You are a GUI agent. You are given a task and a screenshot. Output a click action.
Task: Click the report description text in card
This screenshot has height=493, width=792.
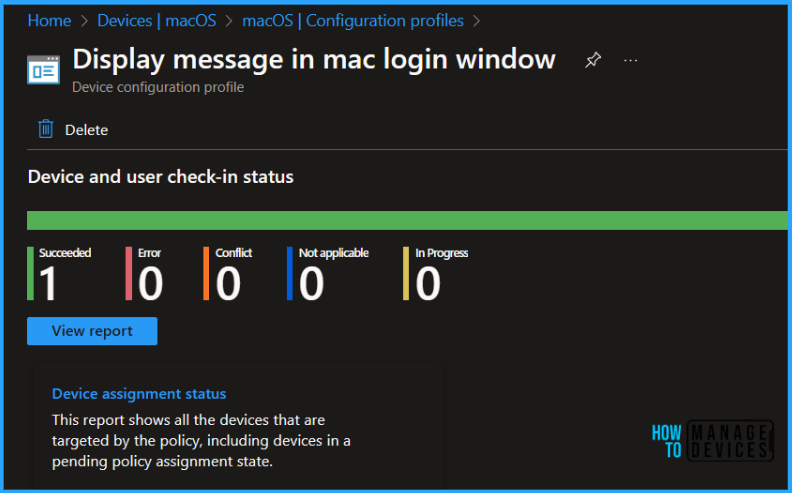pos(201,440)
